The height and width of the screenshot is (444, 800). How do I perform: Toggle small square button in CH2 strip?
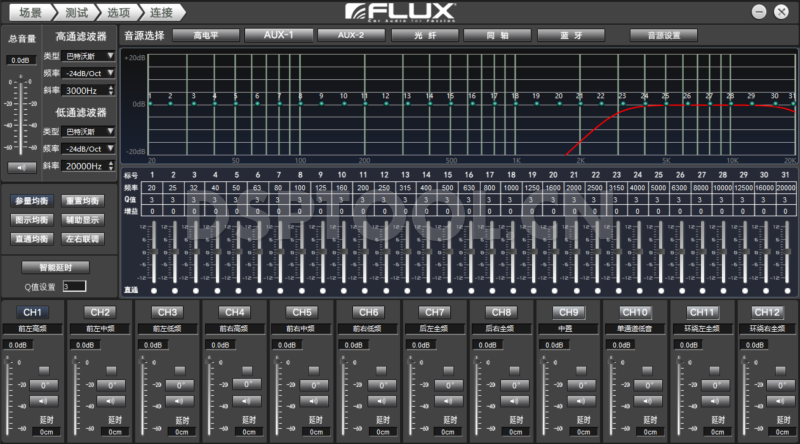pos(112,371)
